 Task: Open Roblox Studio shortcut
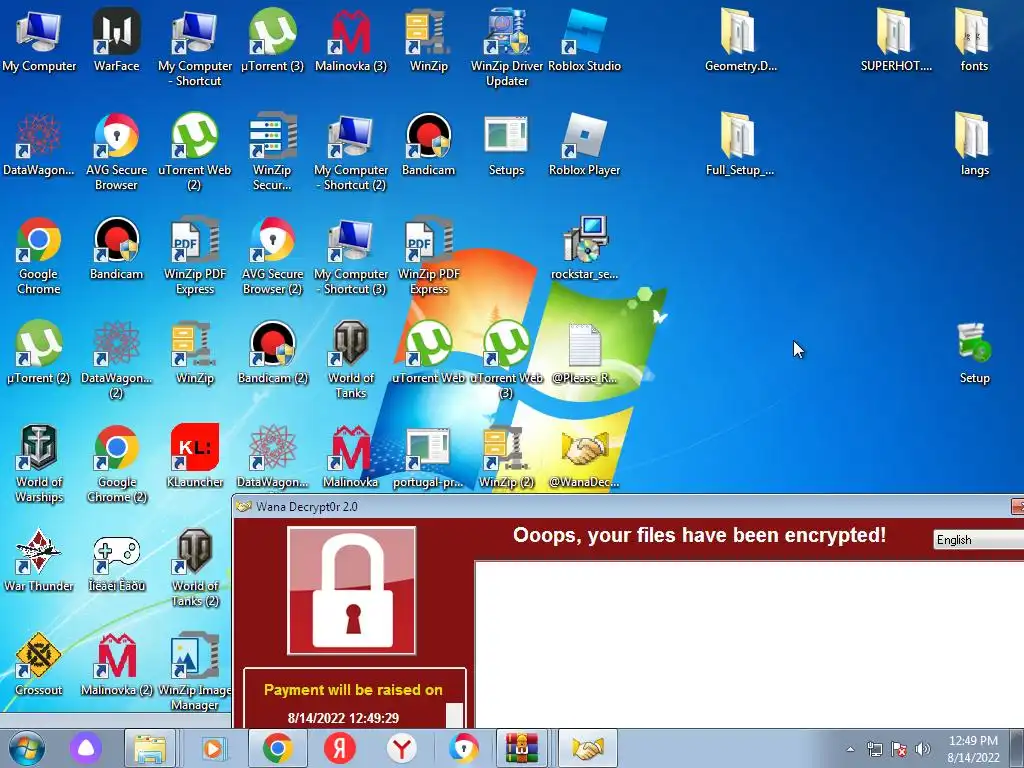point(584,40)
